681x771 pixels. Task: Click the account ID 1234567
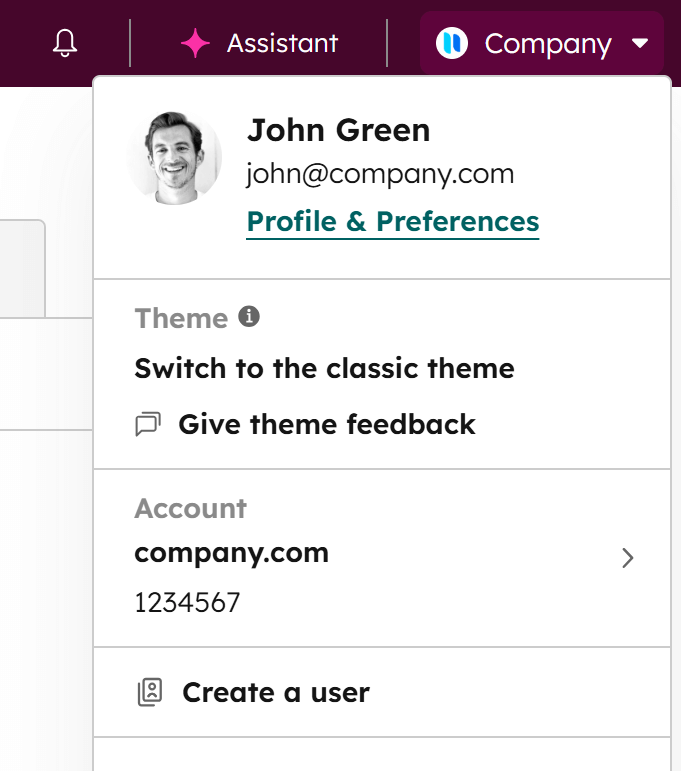point(187,603)
